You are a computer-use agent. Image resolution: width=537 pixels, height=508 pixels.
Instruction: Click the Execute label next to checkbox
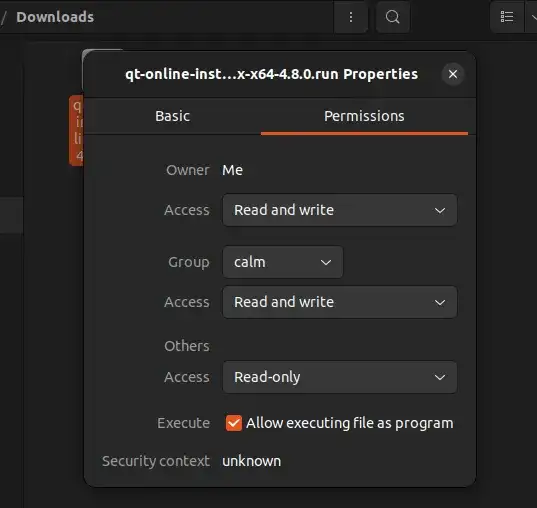(184, 423)
